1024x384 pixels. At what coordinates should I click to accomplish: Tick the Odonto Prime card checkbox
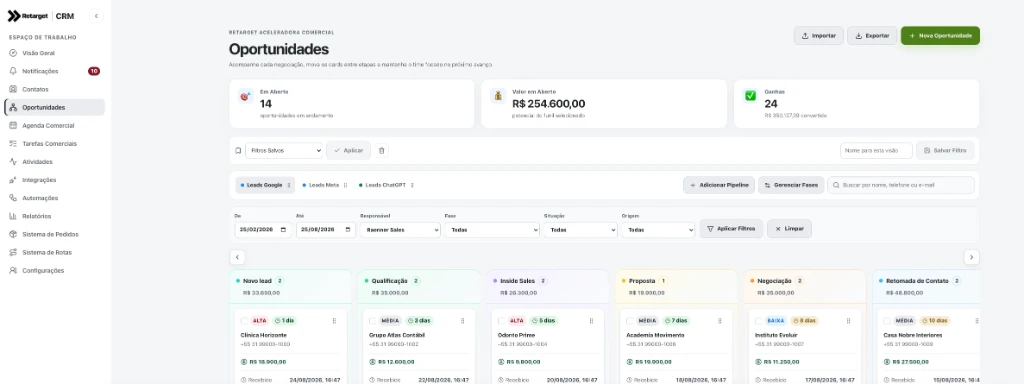[x=502, y=321]
